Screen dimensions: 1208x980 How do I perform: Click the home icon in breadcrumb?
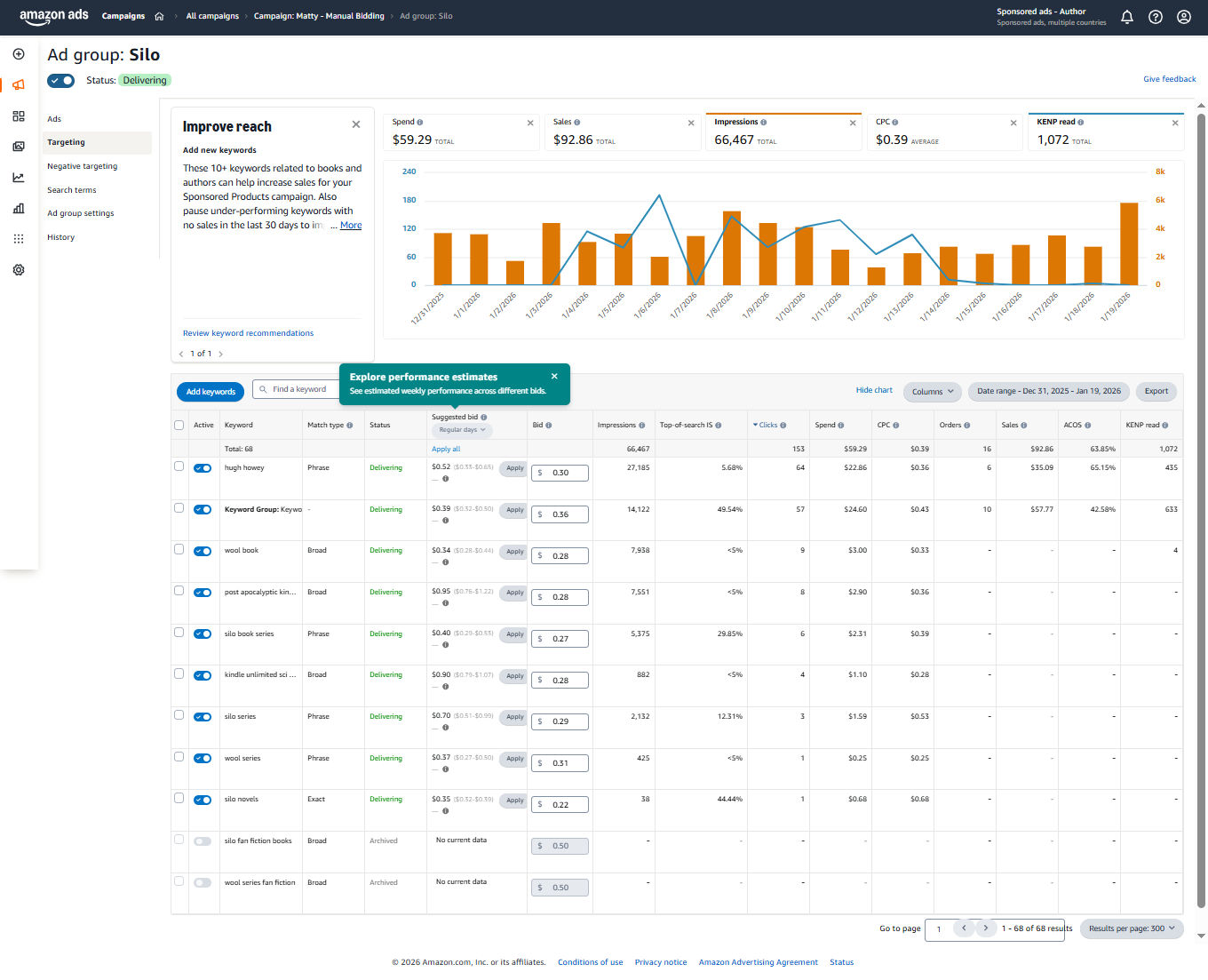(159, 16)
